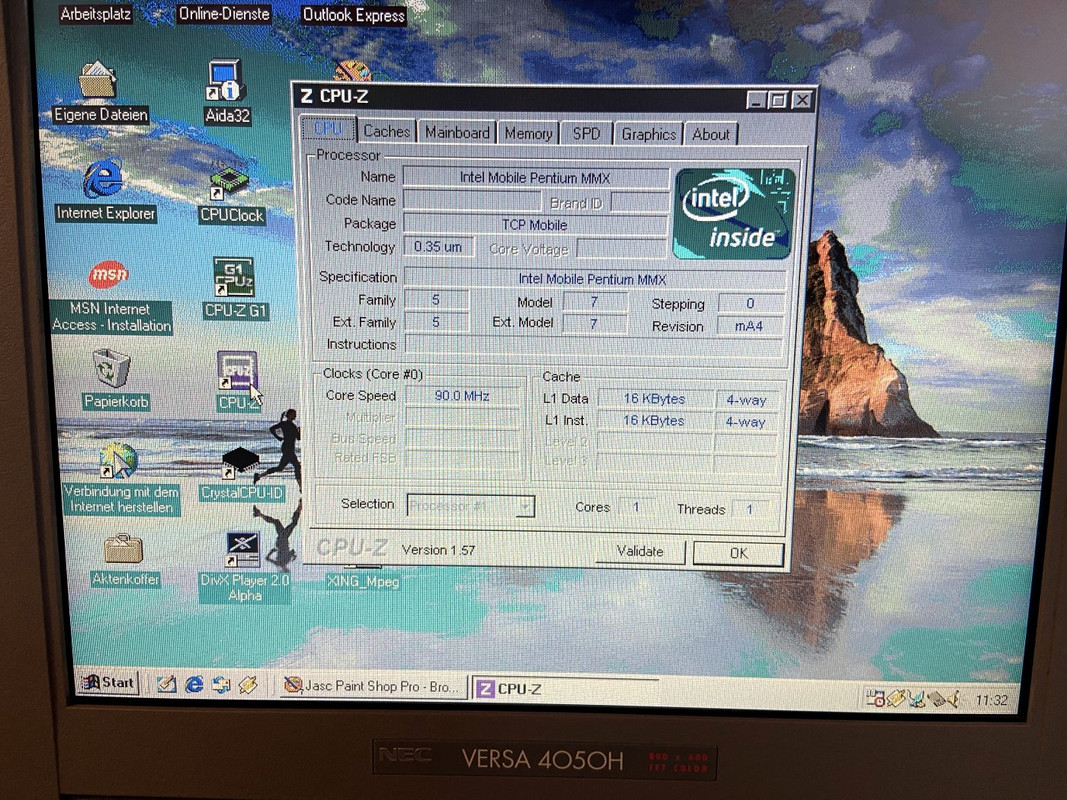Close the CPU-Z window

coord(802,101)
